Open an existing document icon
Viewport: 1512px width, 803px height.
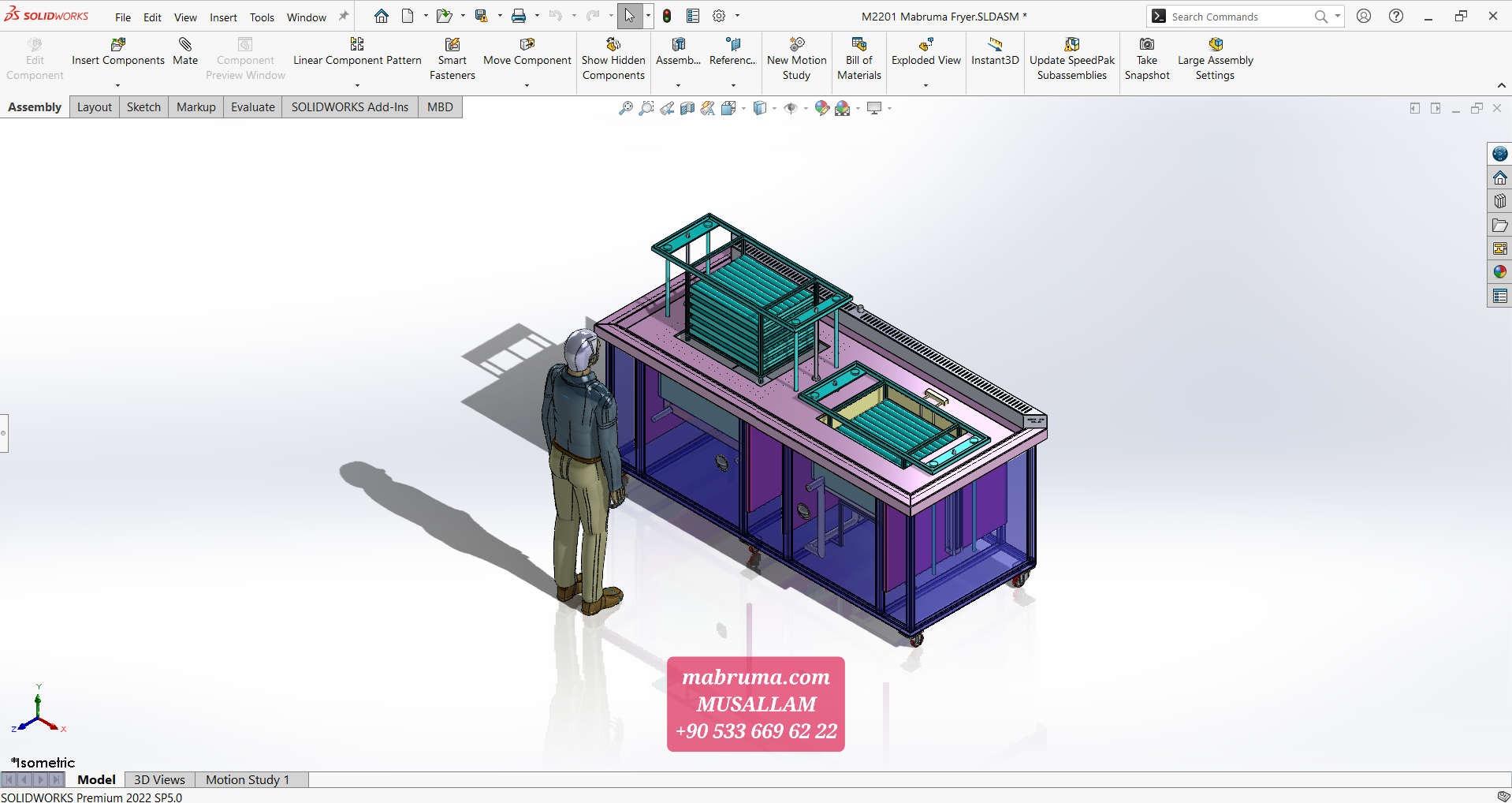(x=444, y=16)
